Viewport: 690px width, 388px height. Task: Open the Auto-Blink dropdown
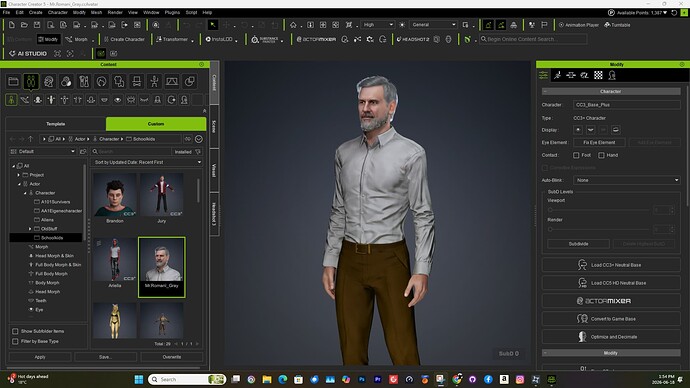(x=627, y=180)
